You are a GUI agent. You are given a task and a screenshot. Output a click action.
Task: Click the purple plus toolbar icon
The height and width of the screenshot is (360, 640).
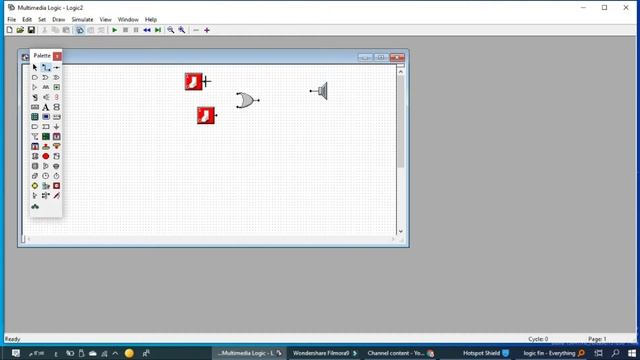click(207, 30)
